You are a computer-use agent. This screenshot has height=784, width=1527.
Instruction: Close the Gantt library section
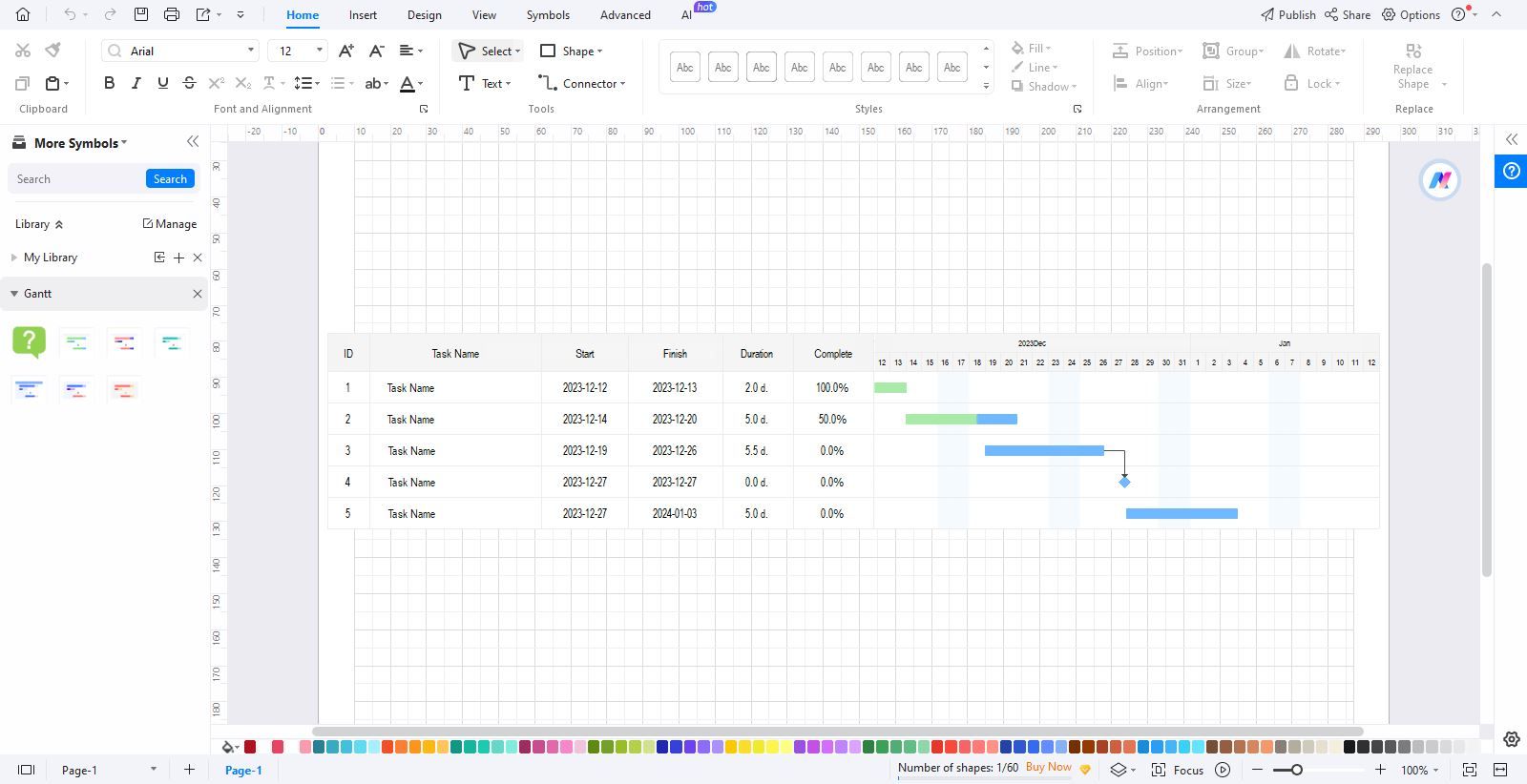(x=198, y=294)
